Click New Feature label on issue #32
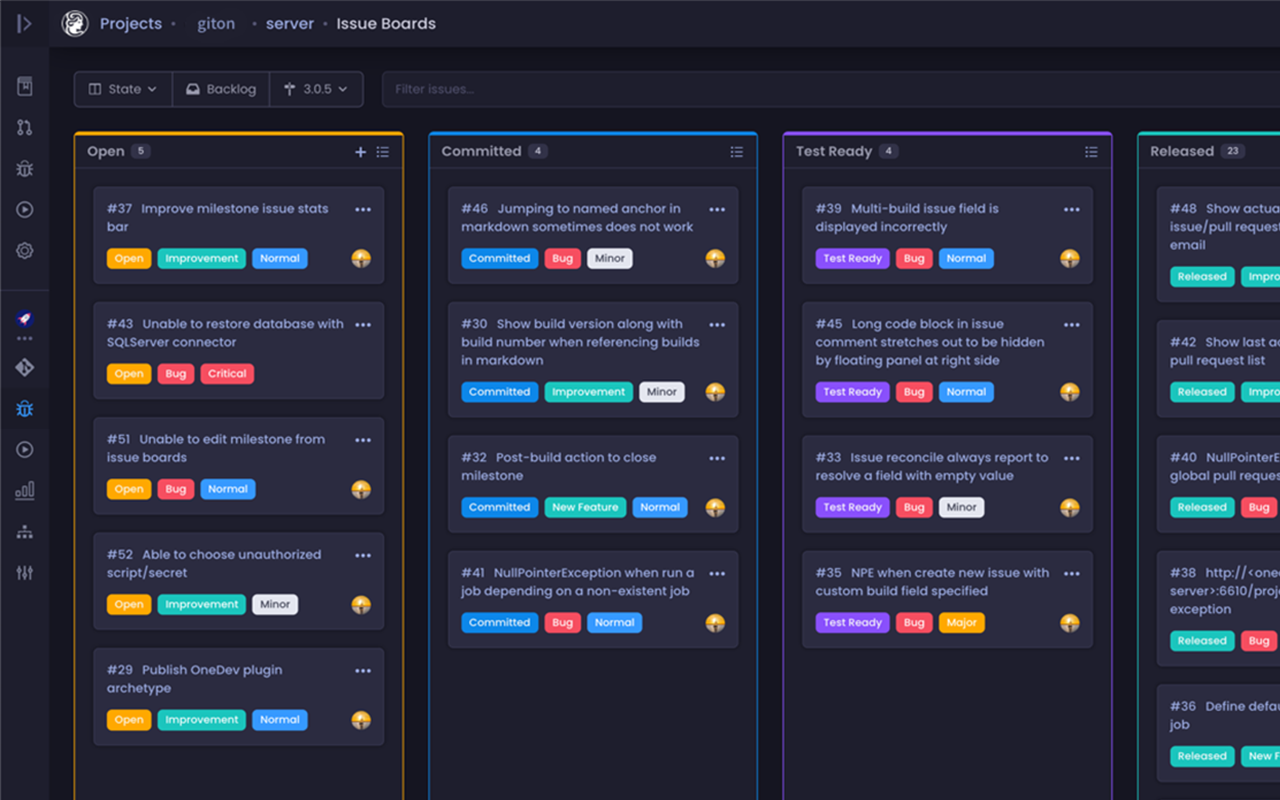 (x=585, y=508)
